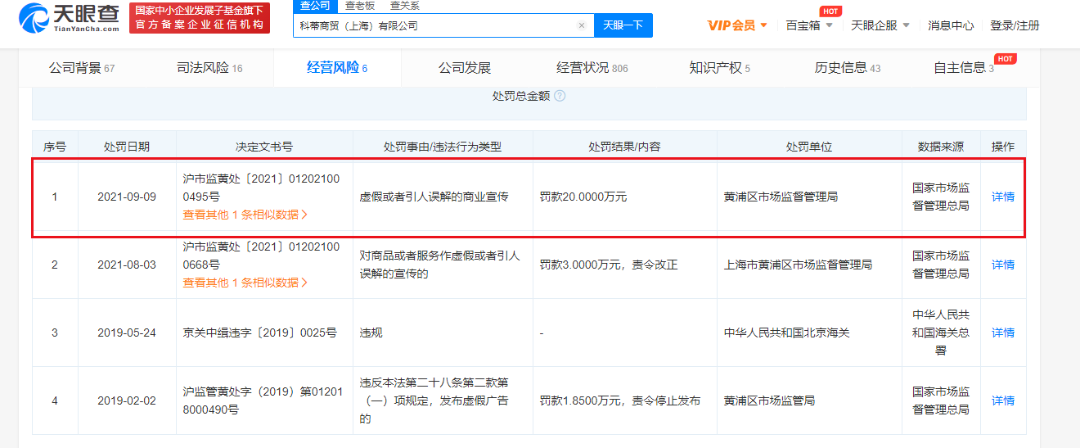Click the 天眼一下 search button
This screenshot has height=448, width=1080.
[623, 26]
